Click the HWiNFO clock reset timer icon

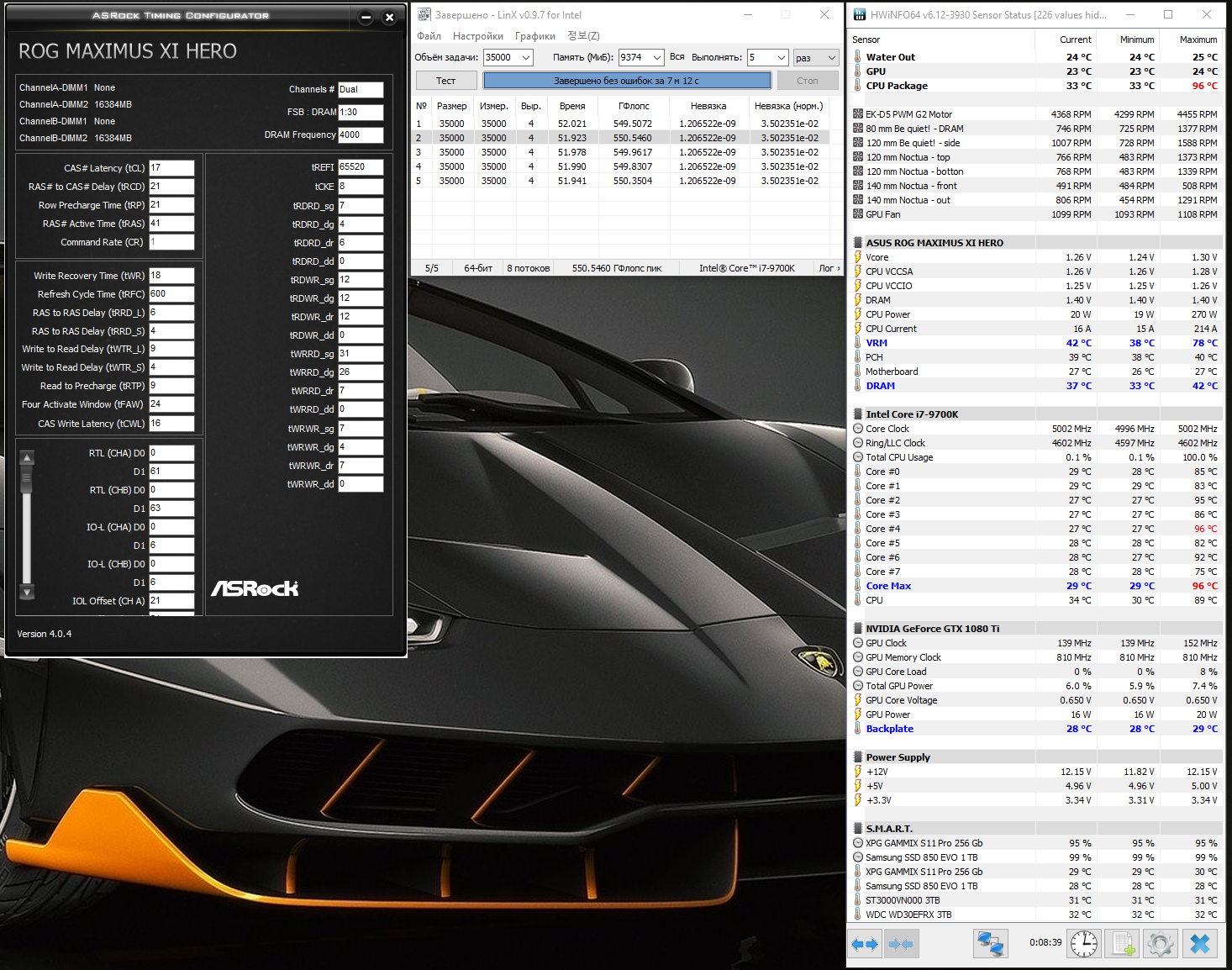tap(1083, 944)
